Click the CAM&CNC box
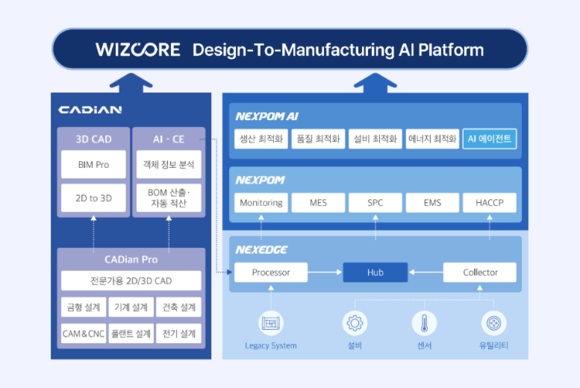Image resolution: width=580 pixels, height=388 pixels. click(84, 334)
